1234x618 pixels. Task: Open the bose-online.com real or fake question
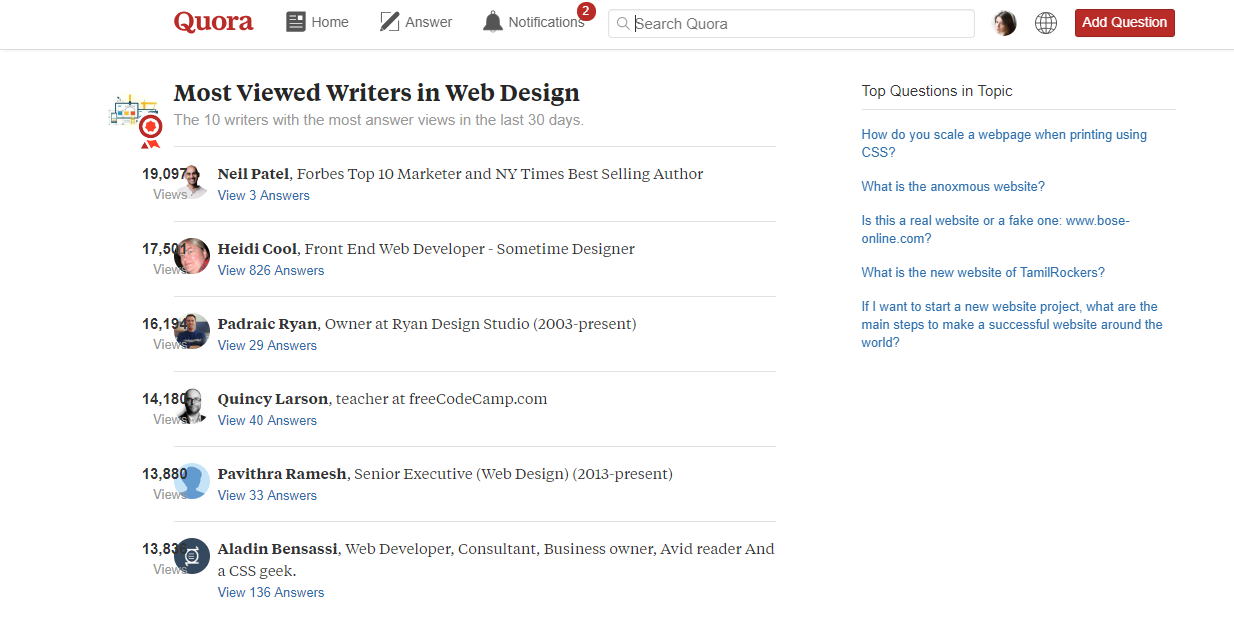point(996,230)
